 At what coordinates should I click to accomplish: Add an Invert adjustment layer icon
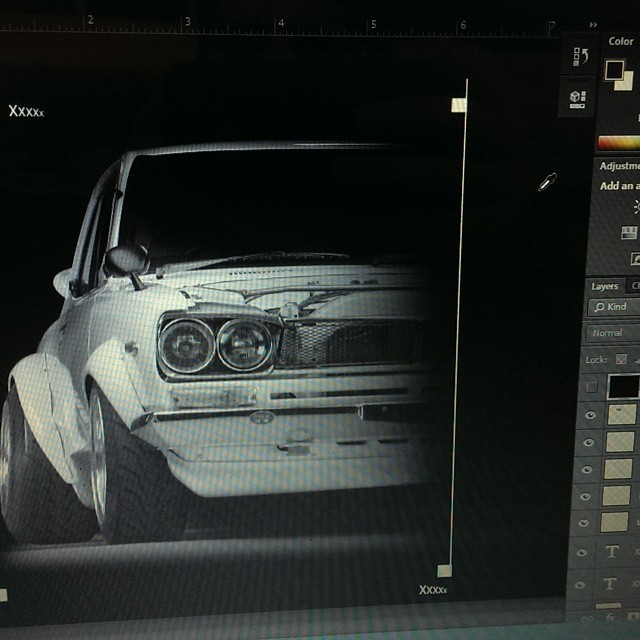636,258
